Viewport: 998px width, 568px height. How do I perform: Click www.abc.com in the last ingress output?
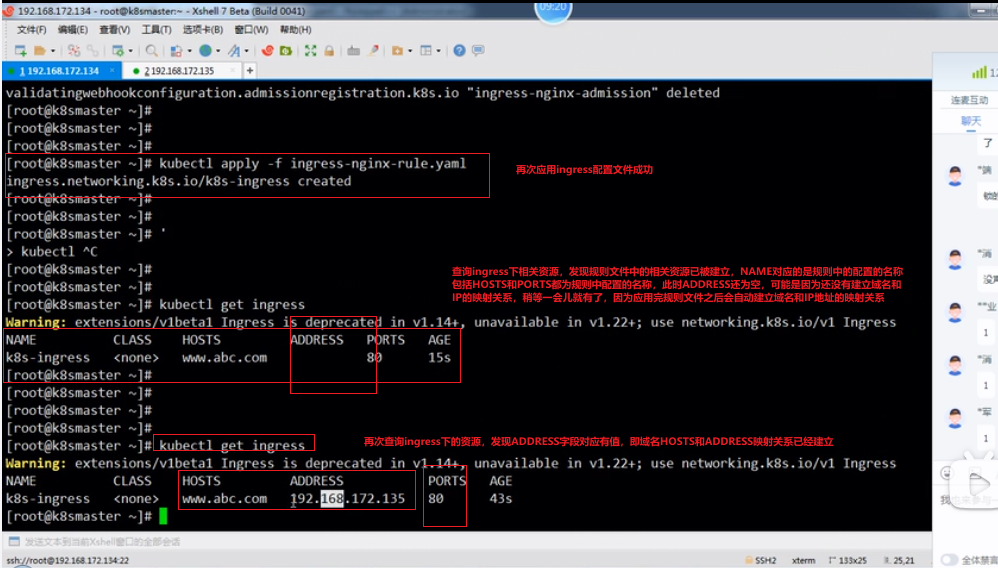pyautogui.click(x=225, y=499)
